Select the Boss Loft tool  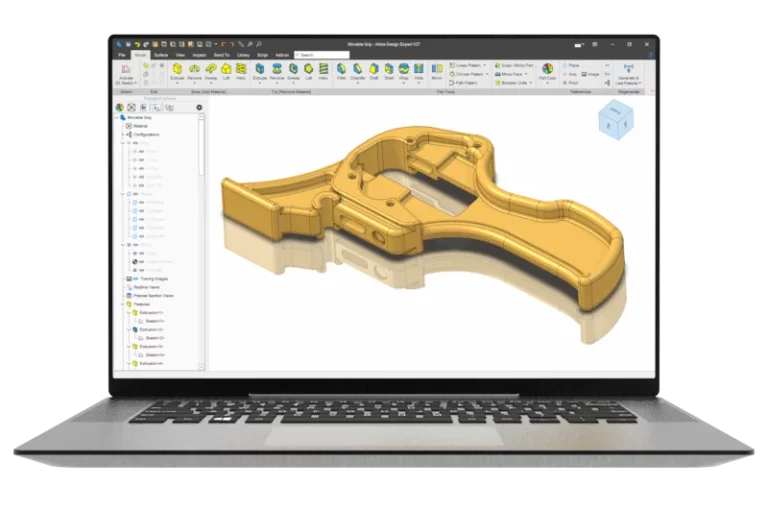tap(226, 72)
